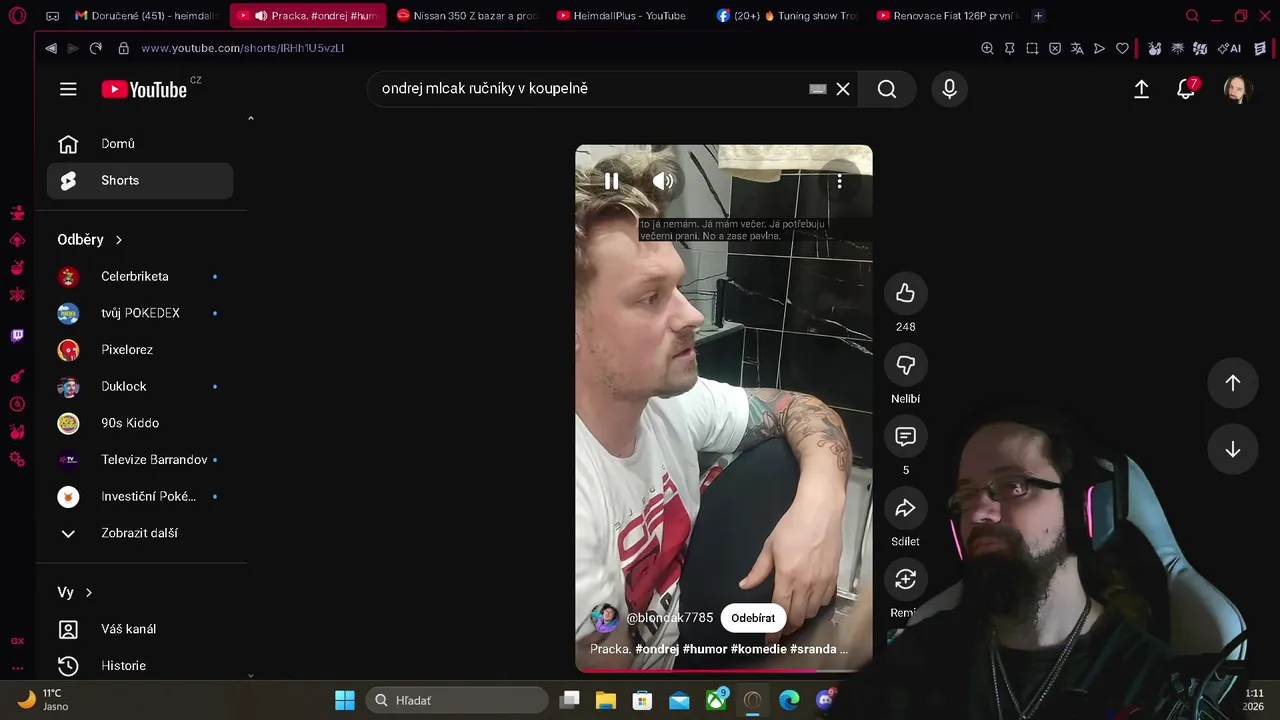Open YouTube notifications bell

pos(1186,89)
